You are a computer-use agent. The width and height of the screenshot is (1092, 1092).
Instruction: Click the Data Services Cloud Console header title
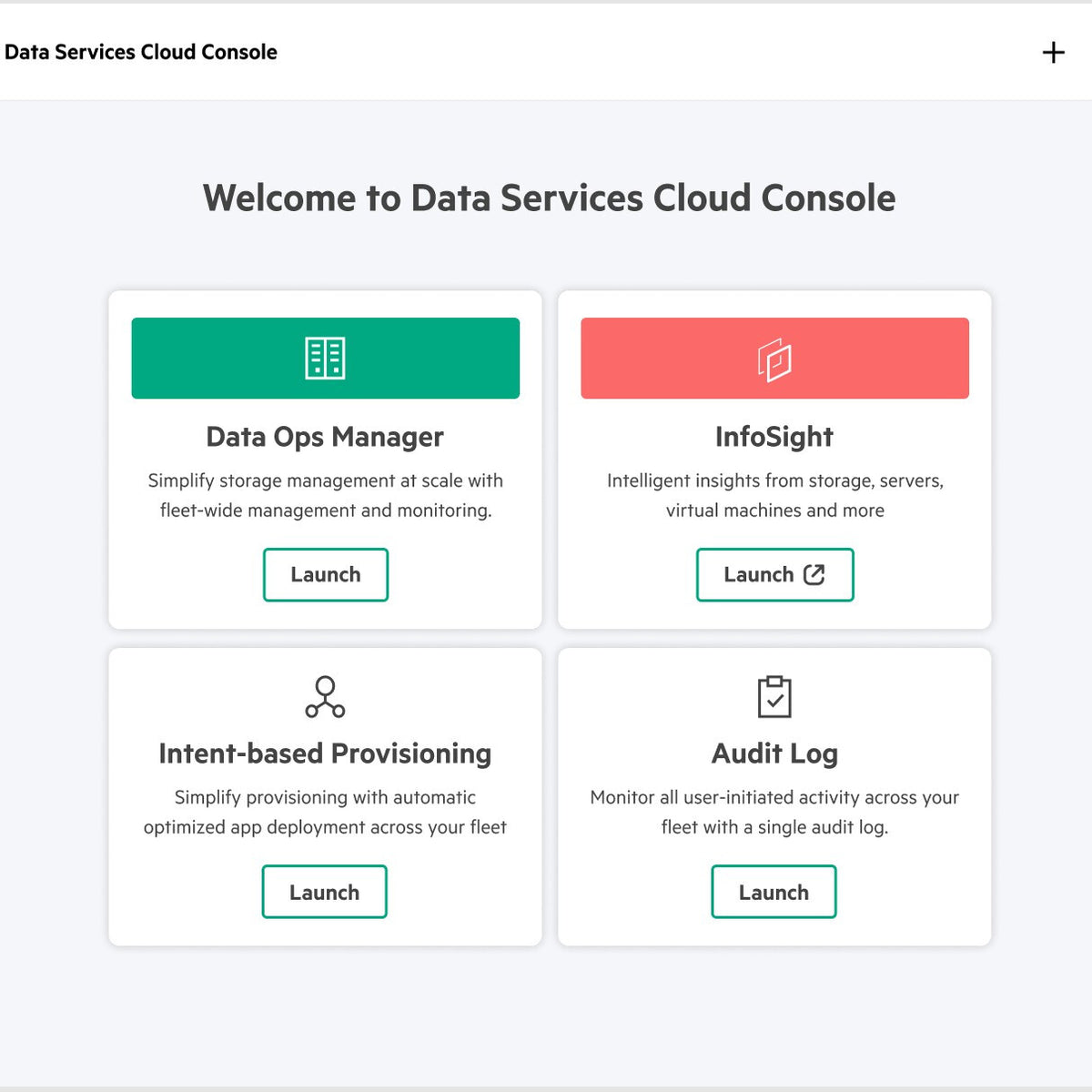pos(141,52)
